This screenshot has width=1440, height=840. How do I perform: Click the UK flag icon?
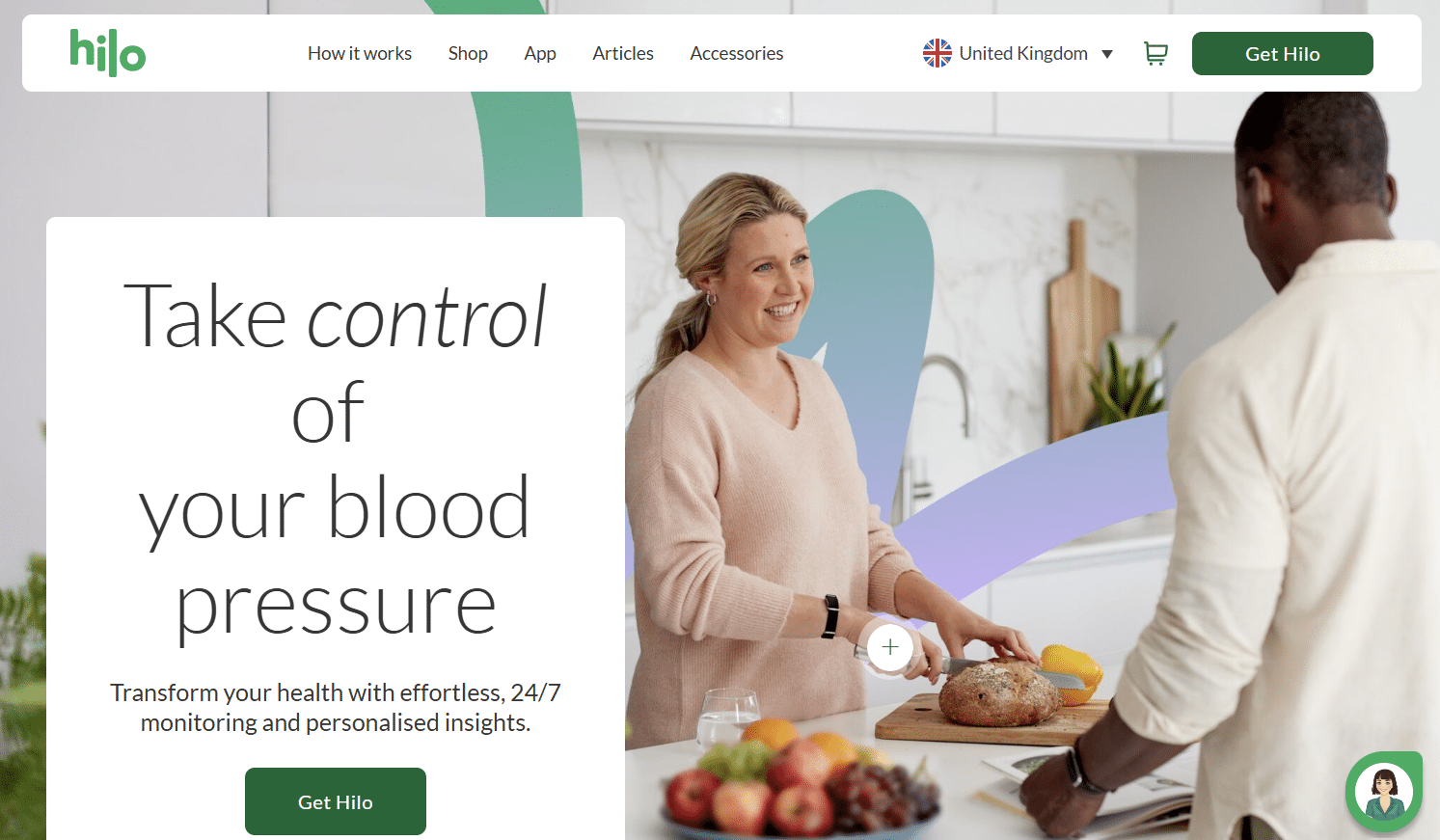pyautogui.click(x=937, y=53)
